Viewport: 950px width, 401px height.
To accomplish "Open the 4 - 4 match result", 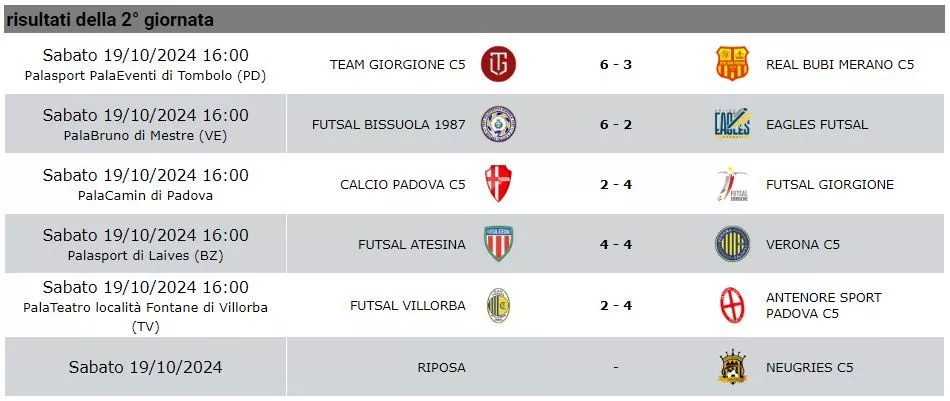I will point(616,245).
